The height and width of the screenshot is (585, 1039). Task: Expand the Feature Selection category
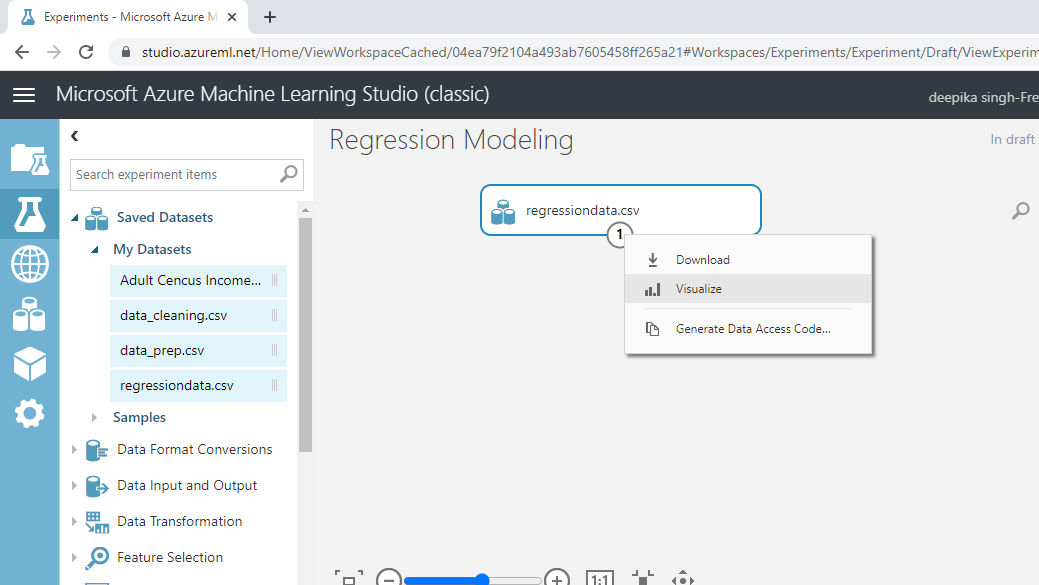tap(74, 557)
